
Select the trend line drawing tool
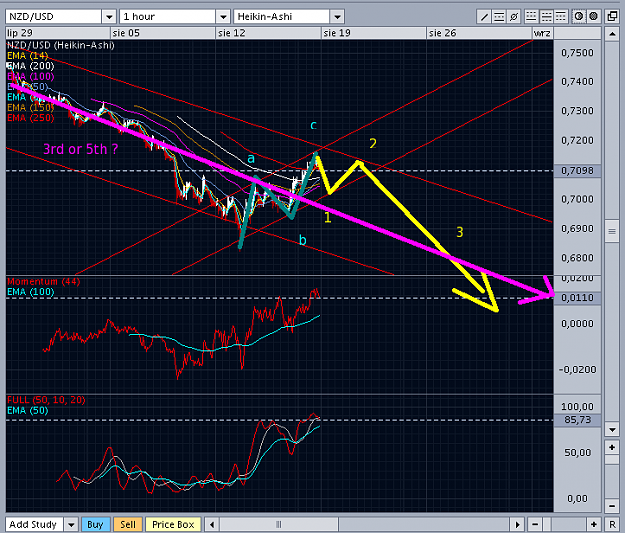(484, 17)
